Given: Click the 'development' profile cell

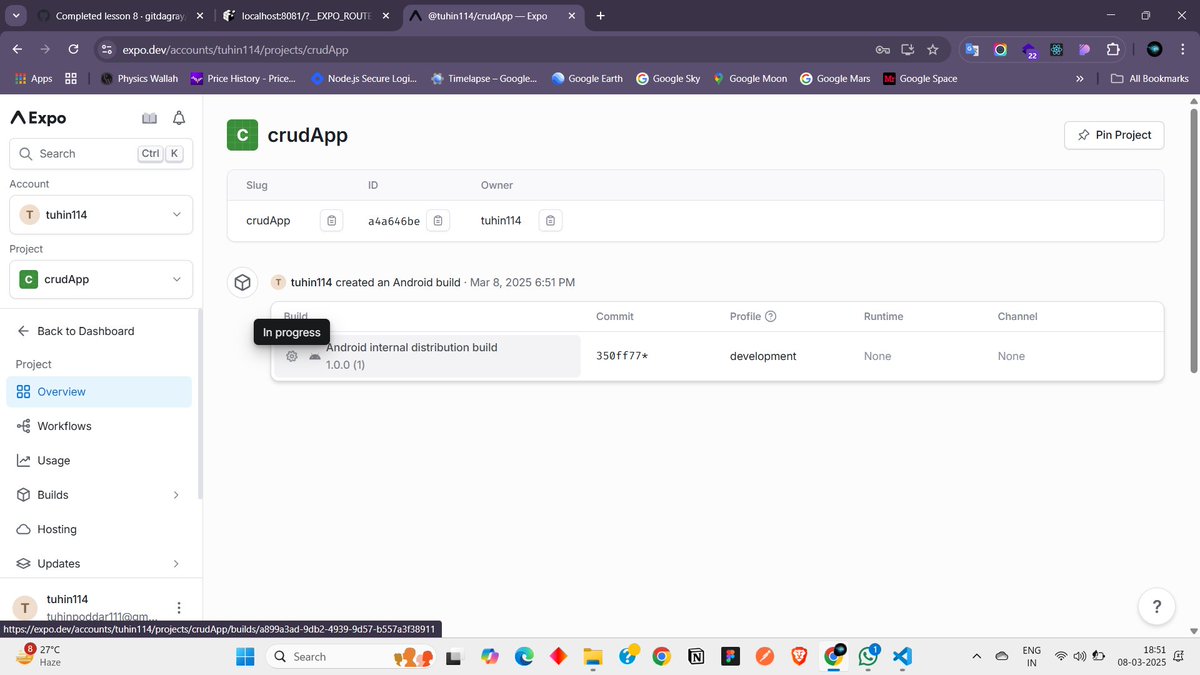Looking at the screenshot, I should point(763,356).
